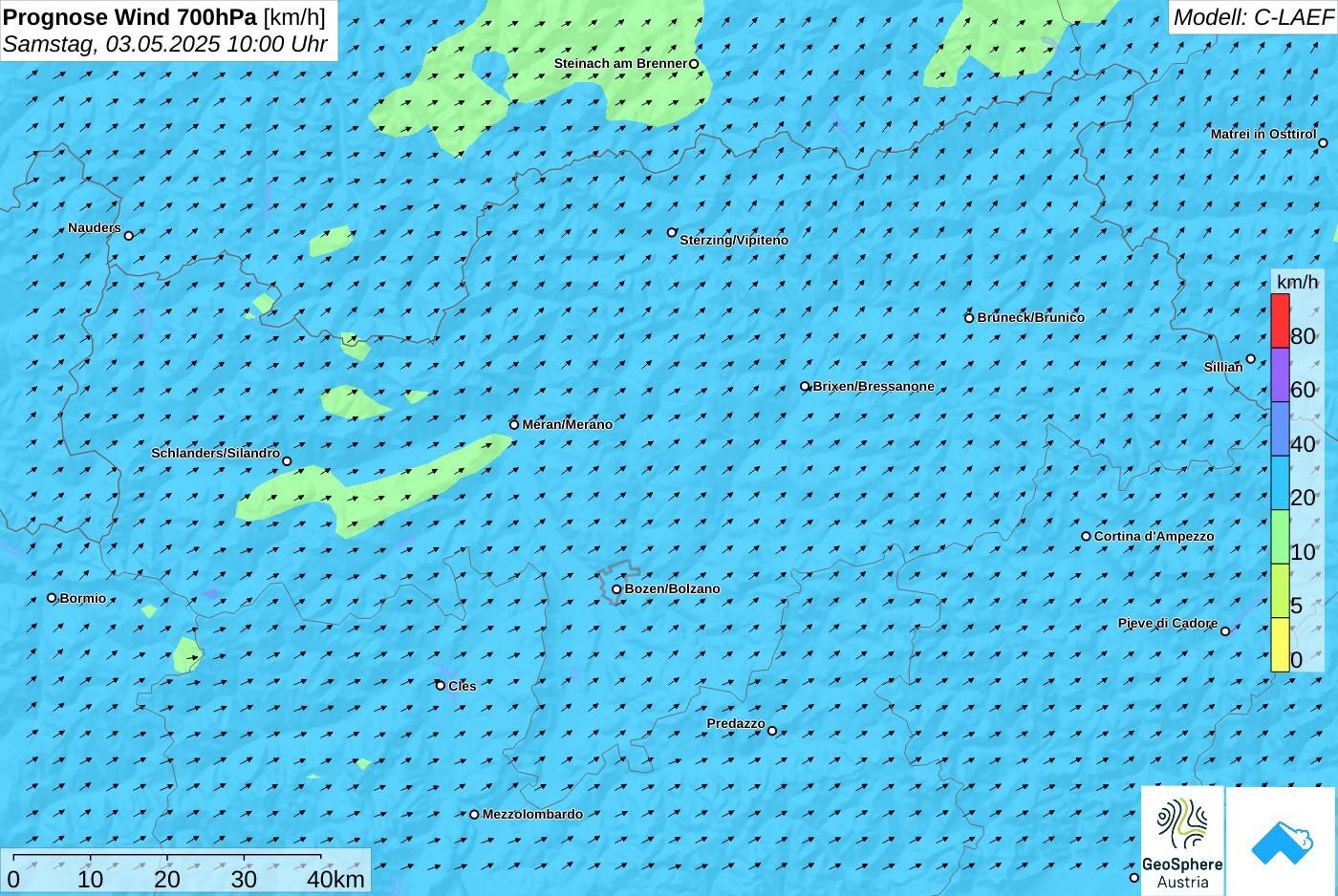
Task: Click the 'Mezzolombardo' label text
Action: 532,815
